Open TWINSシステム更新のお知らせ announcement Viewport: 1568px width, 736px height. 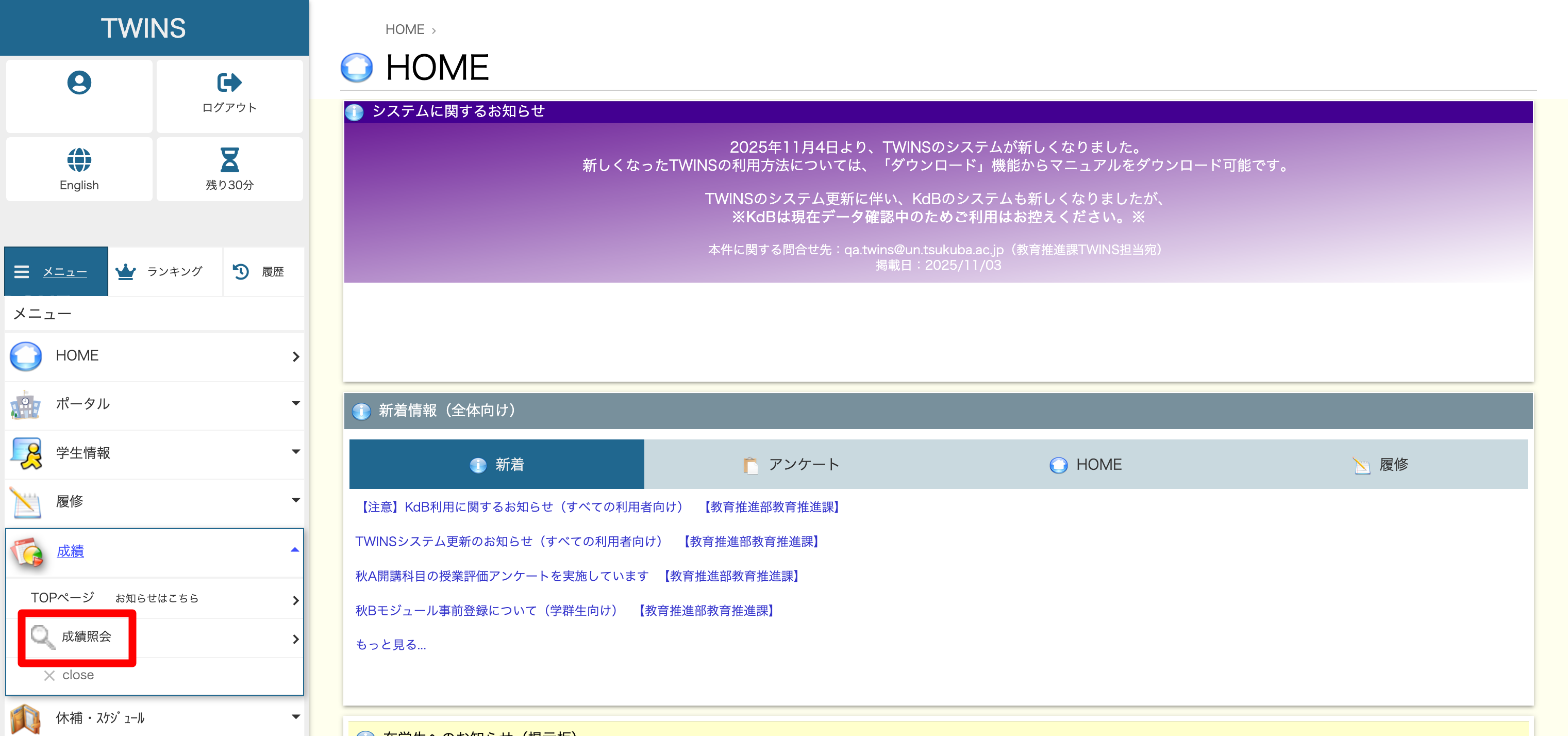[x=508, y=541]
